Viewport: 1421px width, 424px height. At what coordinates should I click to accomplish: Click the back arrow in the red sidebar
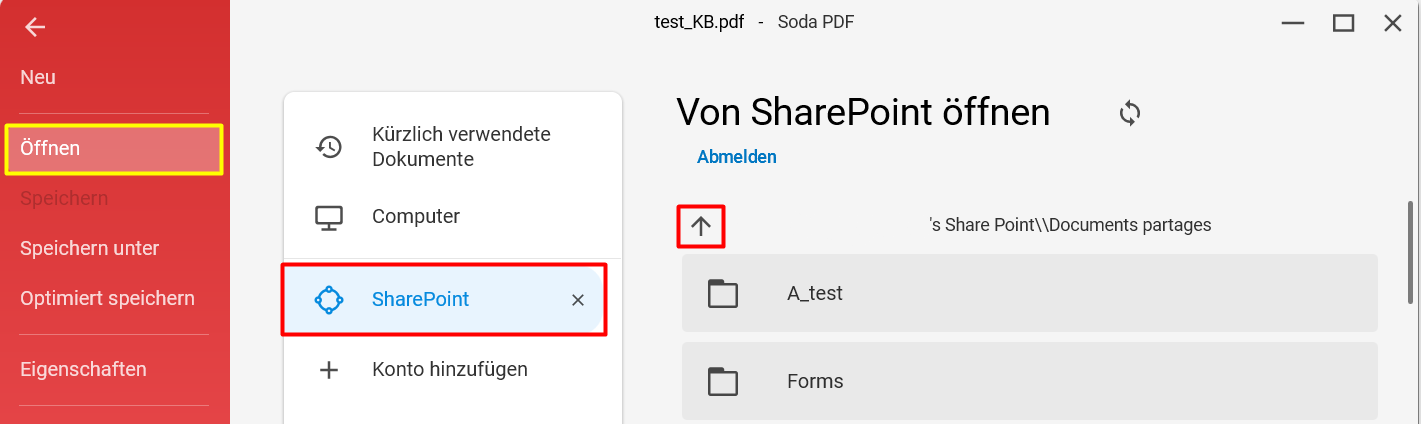pyautogui.click(x=35, y=28)
